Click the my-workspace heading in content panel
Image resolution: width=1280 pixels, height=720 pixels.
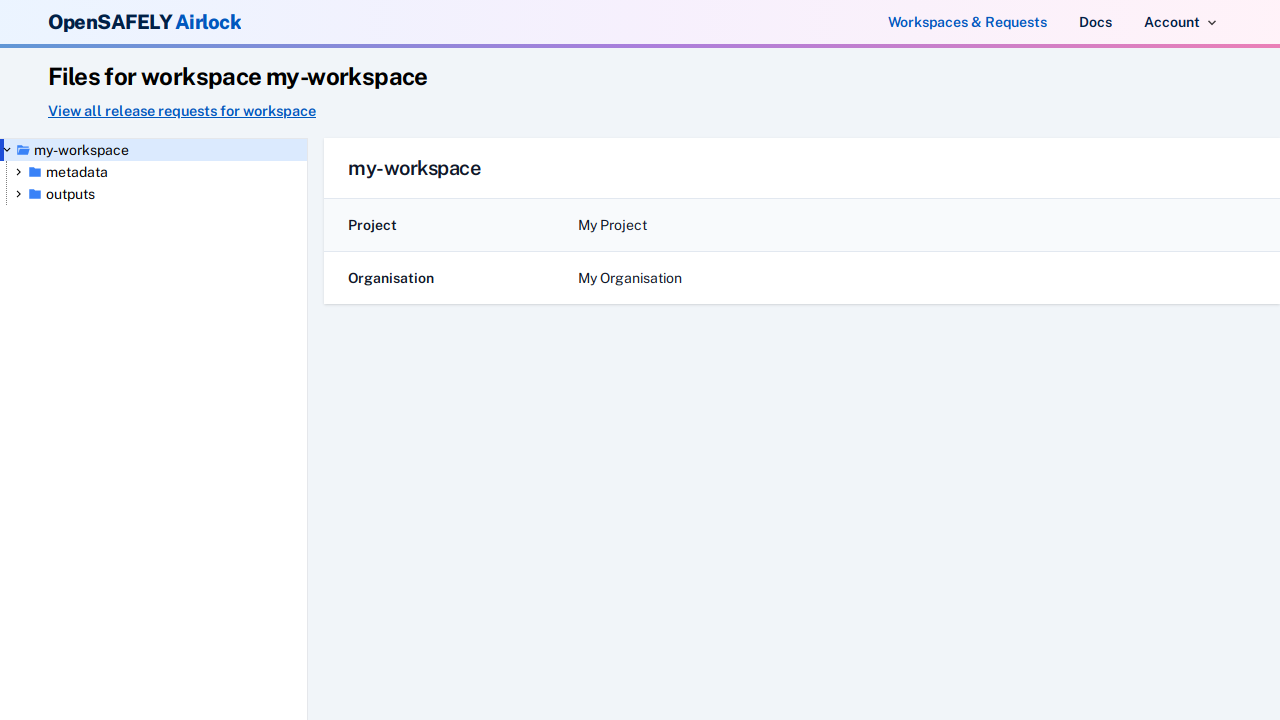pyautogui.click(x=414, y=168)
